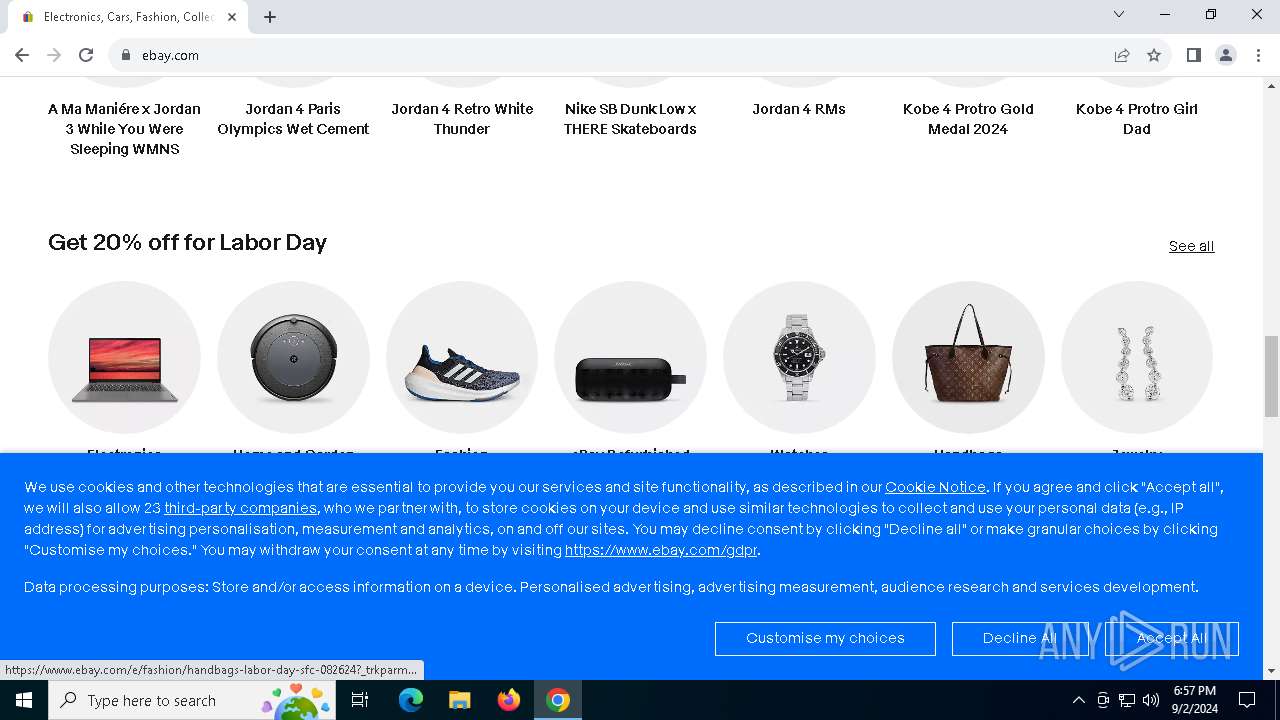Image resolution: width=1280 pixels, height=720 pixels.
Task: View site information lock icon
Action: coord(126,55)
